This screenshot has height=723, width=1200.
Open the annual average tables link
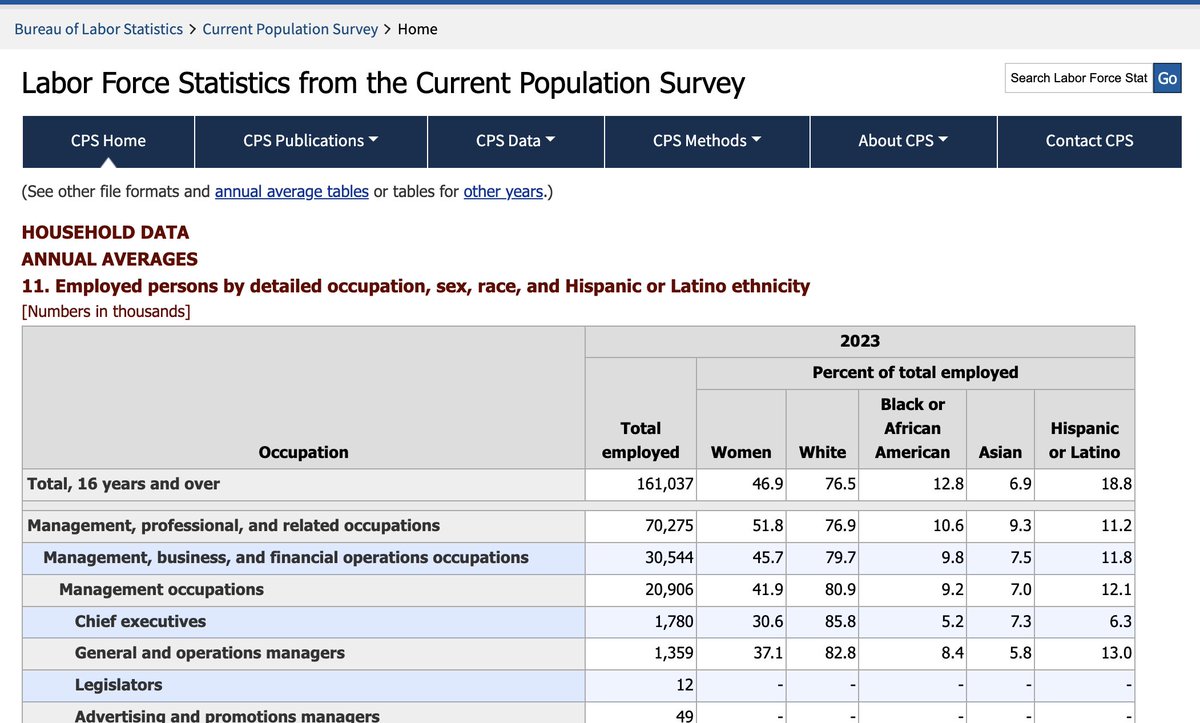292,191
